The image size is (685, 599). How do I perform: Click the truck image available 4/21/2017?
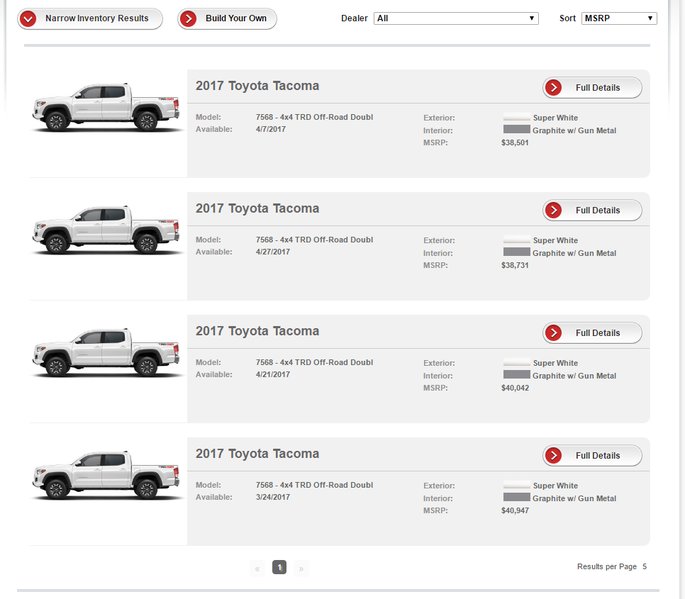click(106, 353)
